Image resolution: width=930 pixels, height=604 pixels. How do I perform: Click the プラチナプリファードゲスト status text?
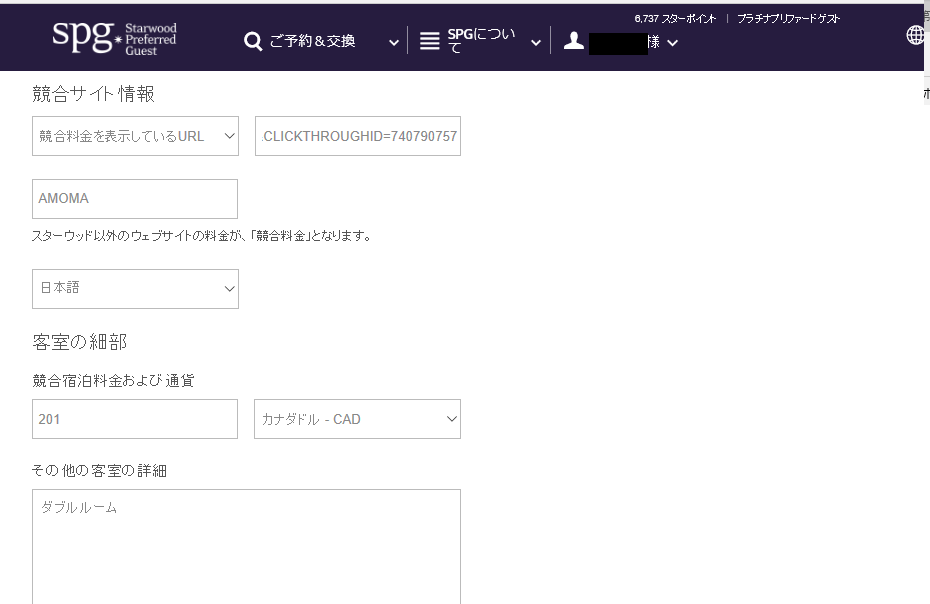[788, 19]
